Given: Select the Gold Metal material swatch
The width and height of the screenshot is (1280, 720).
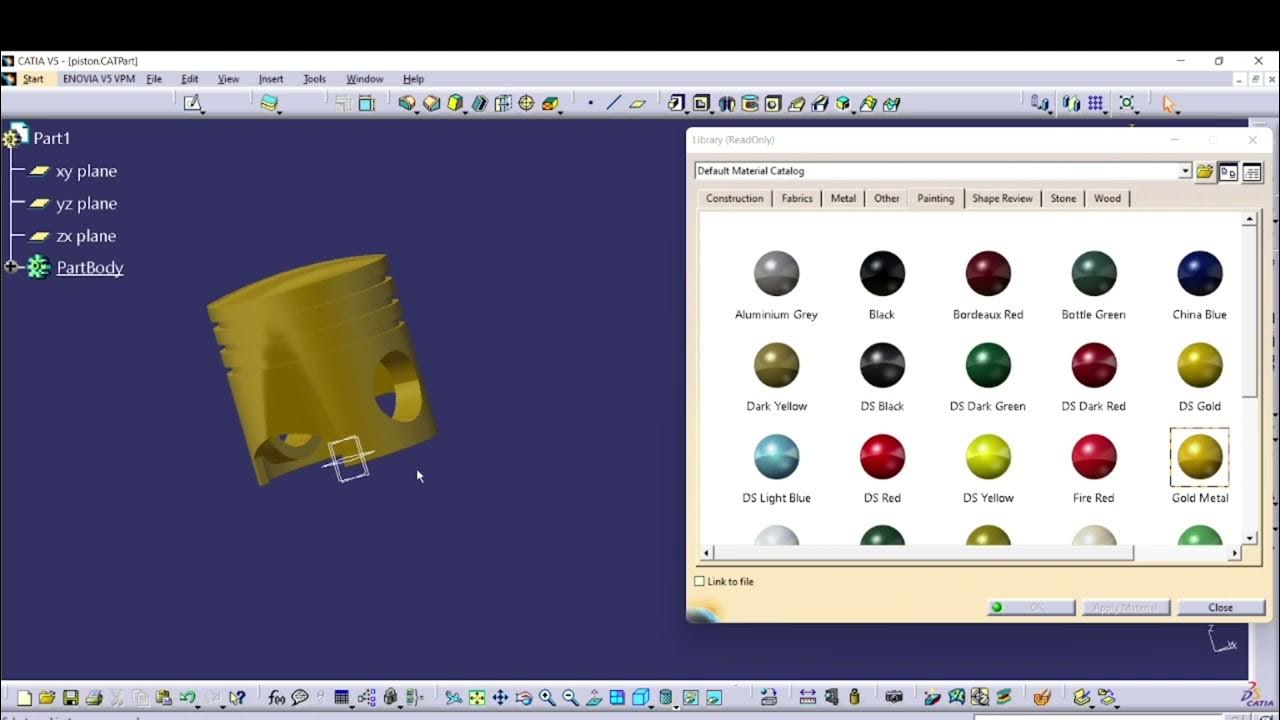Looking at the screenshot, I should coord(1199,457).
